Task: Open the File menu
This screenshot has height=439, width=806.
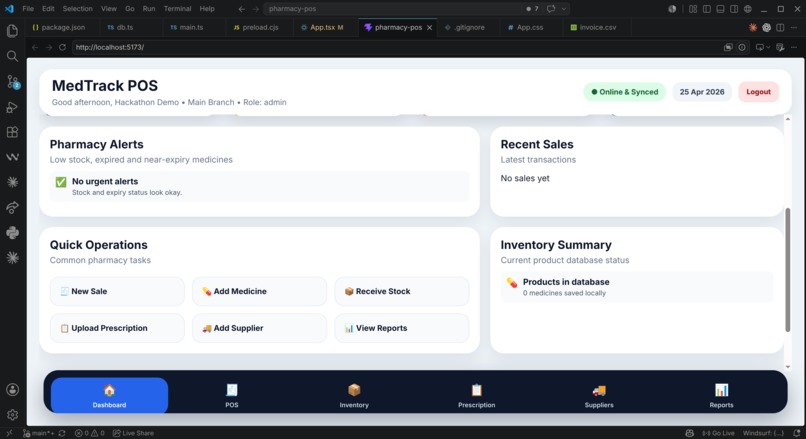Action: click(x=28, y=9)
